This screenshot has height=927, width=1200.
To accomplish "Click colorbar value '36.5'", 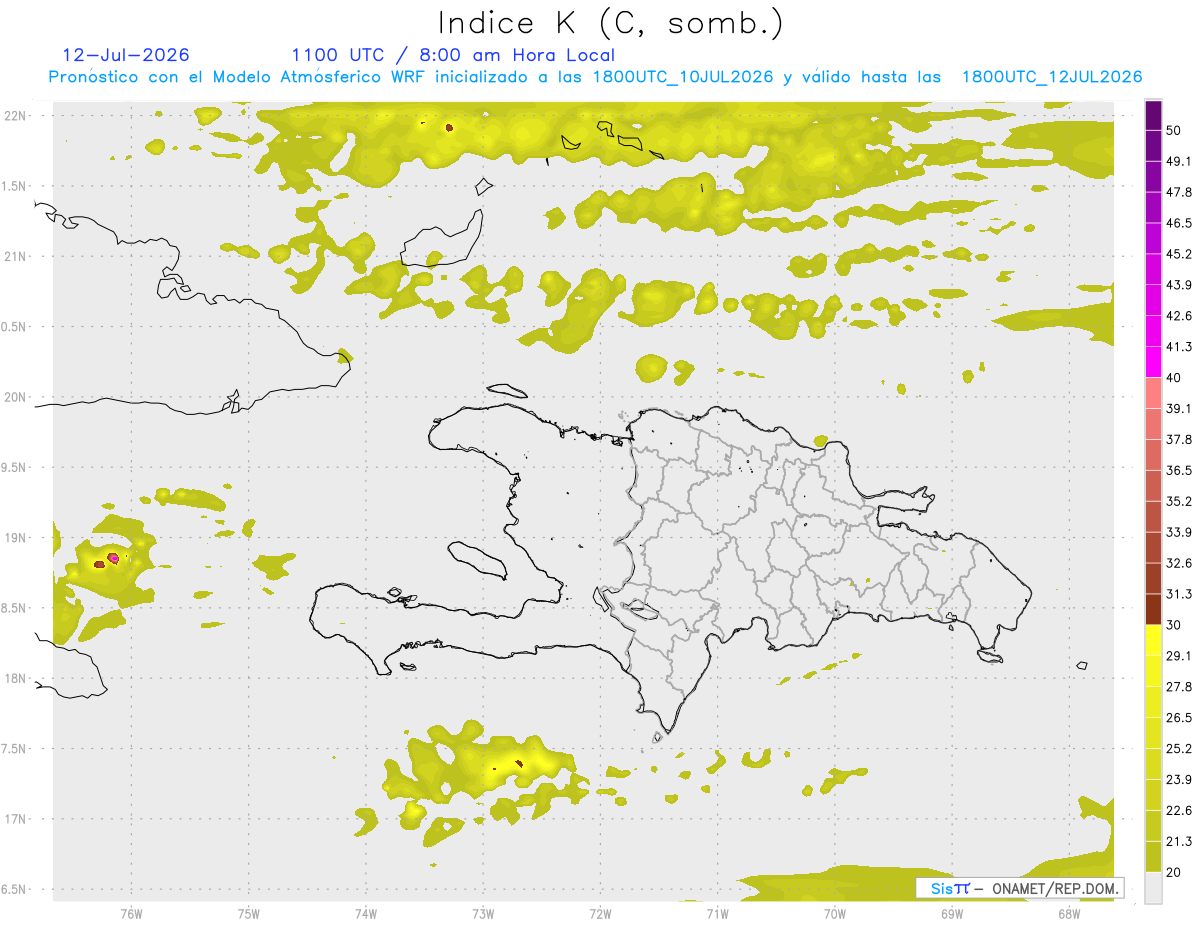I will click(1179, 471).
